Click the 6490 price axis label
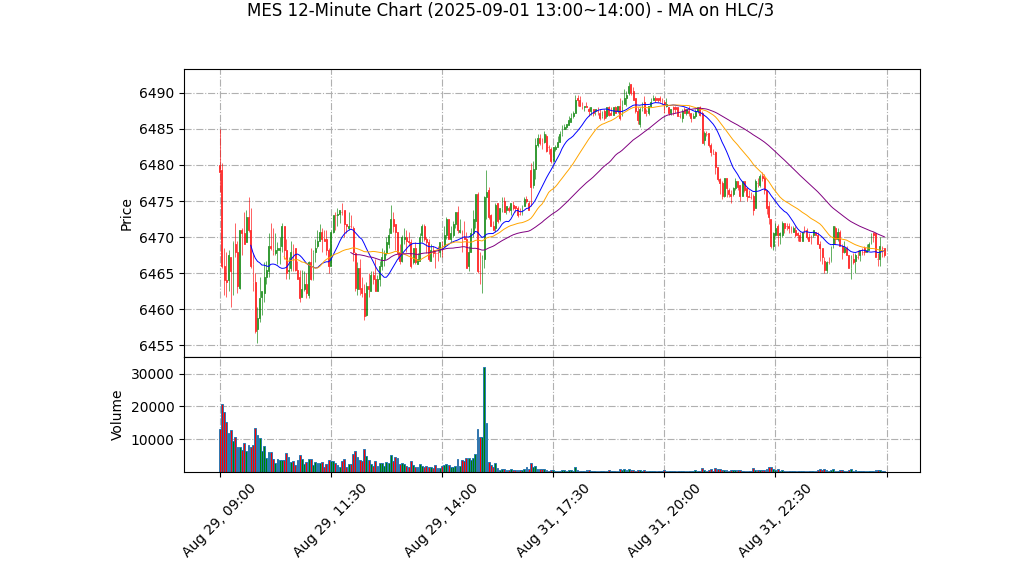The width and height of the screenshot is (1022, 575). (x=156, y=94)
